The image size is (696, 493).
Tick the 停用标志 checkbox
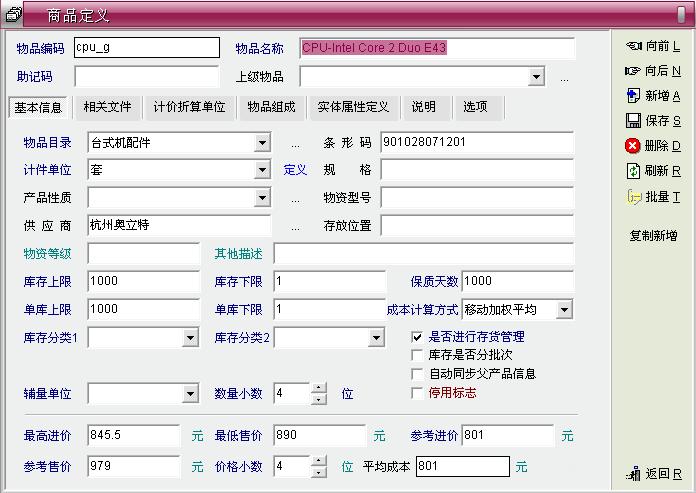tap(418, 393)
